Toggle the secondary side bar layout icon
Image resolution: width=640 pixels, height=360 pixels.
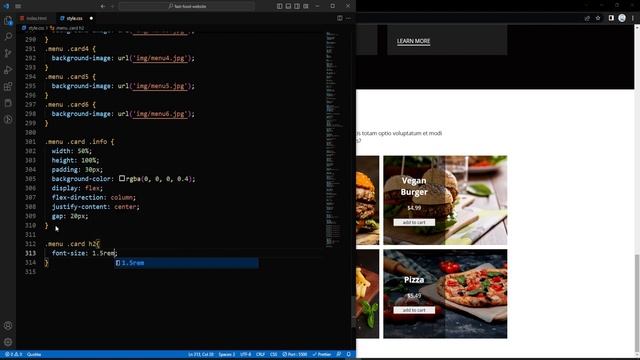(297, 6)
